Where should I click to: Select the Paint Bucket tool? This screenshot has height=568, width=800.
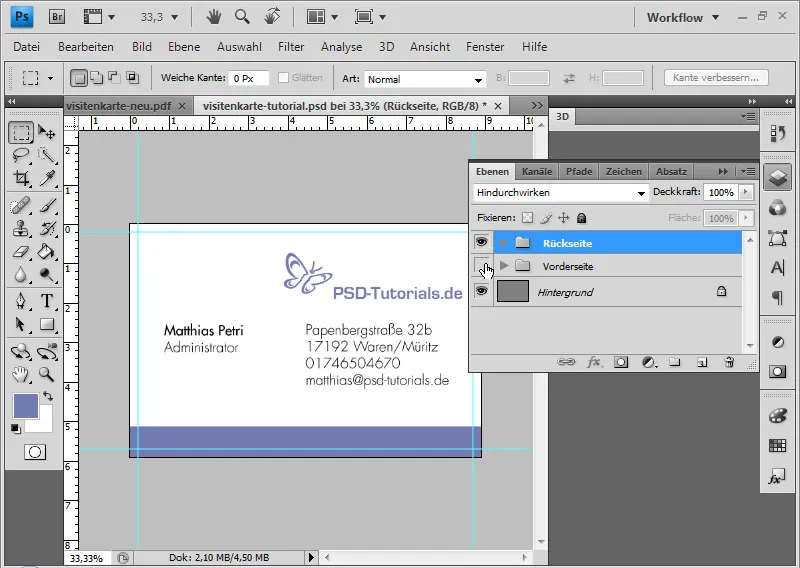[x=47, y=252]
